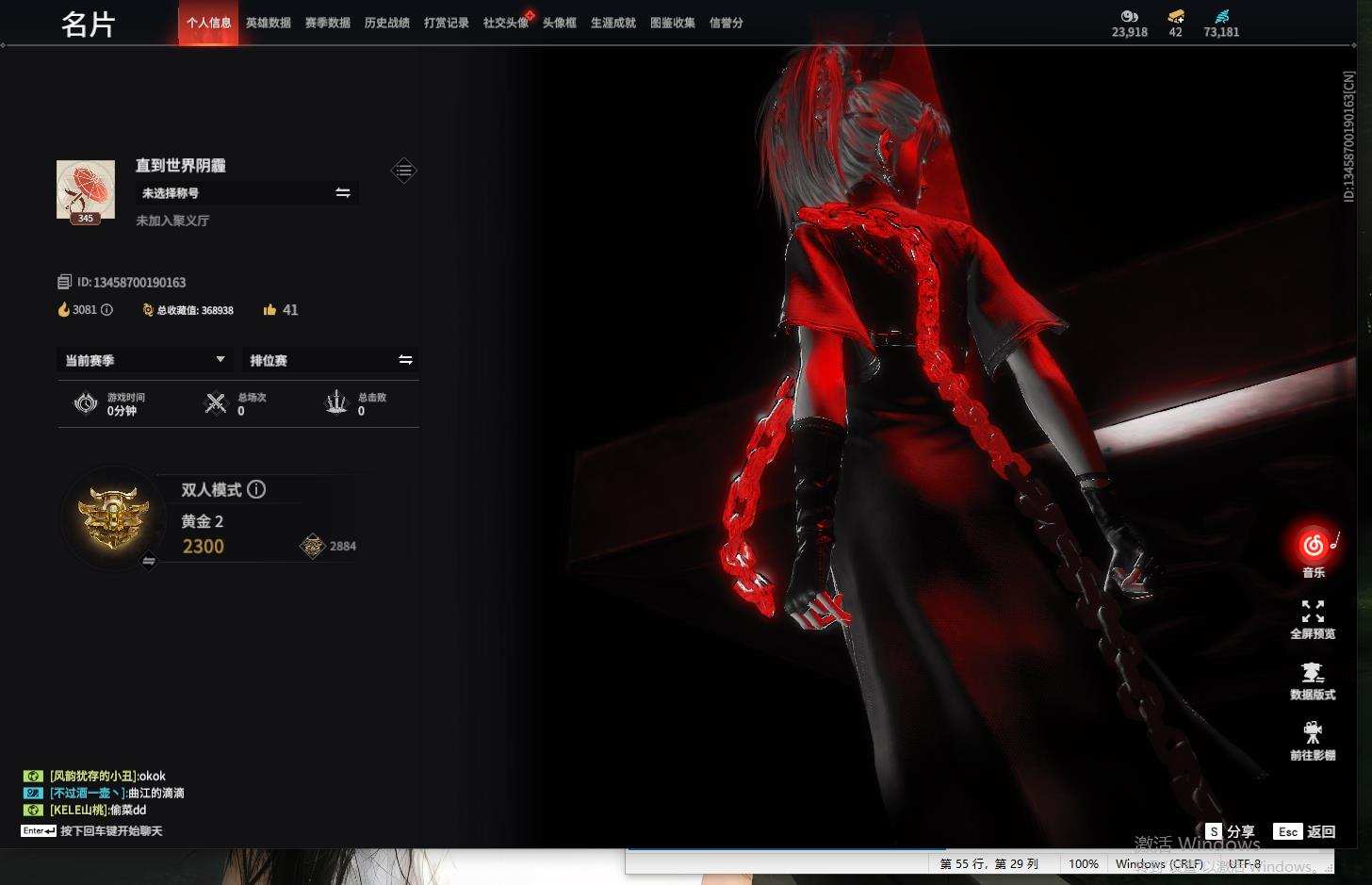Switch mode with 排位赛 selector

330,360
